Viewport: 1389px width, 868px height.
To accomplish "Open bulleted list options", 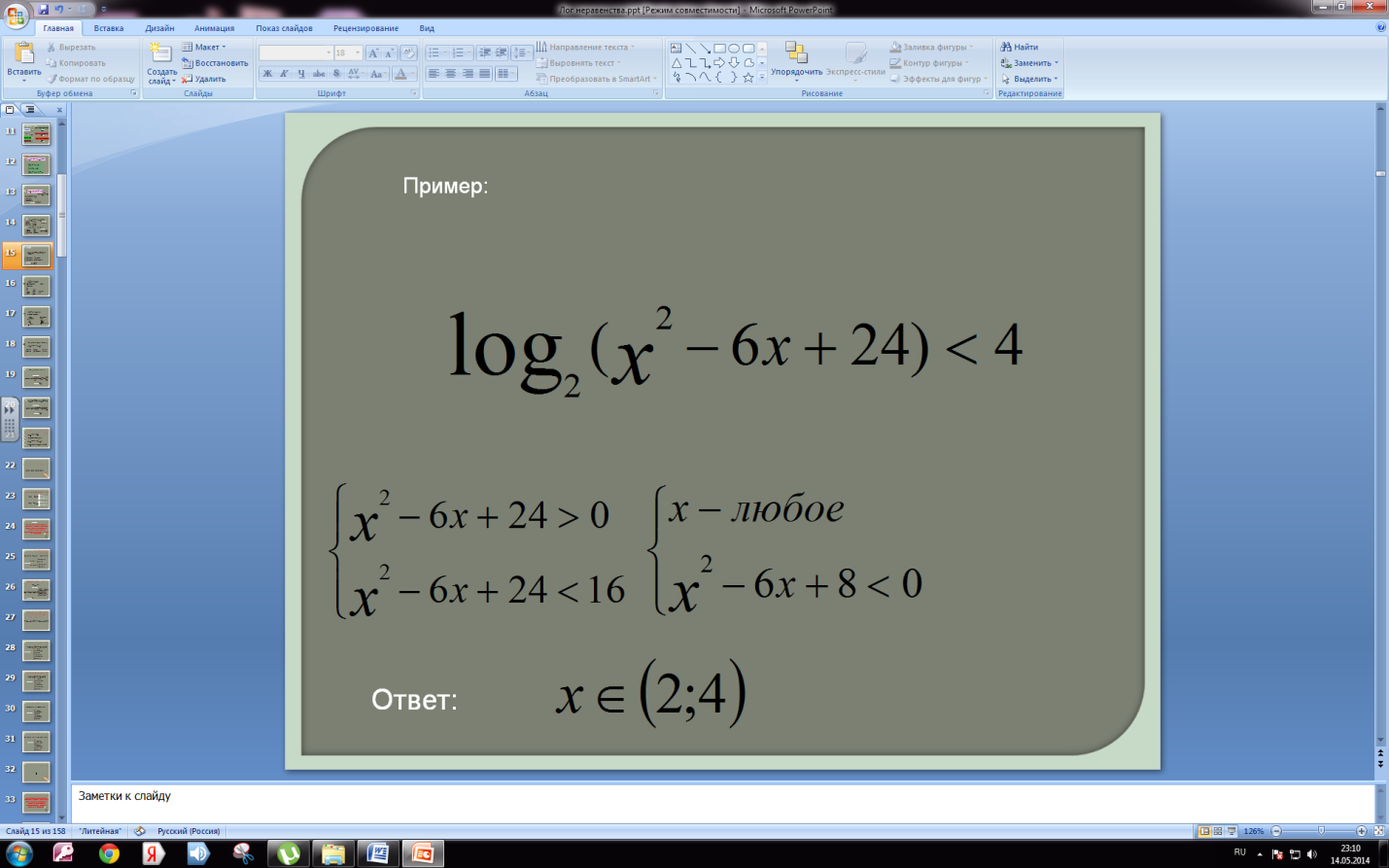I will [x=437, y=52].
